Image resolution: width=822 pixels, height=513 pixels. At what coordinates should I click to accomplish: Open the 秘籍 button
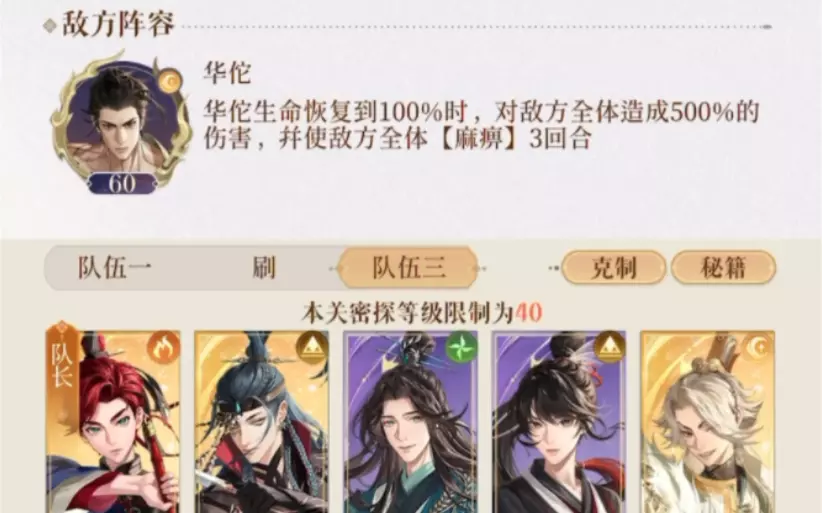[722, 268]
